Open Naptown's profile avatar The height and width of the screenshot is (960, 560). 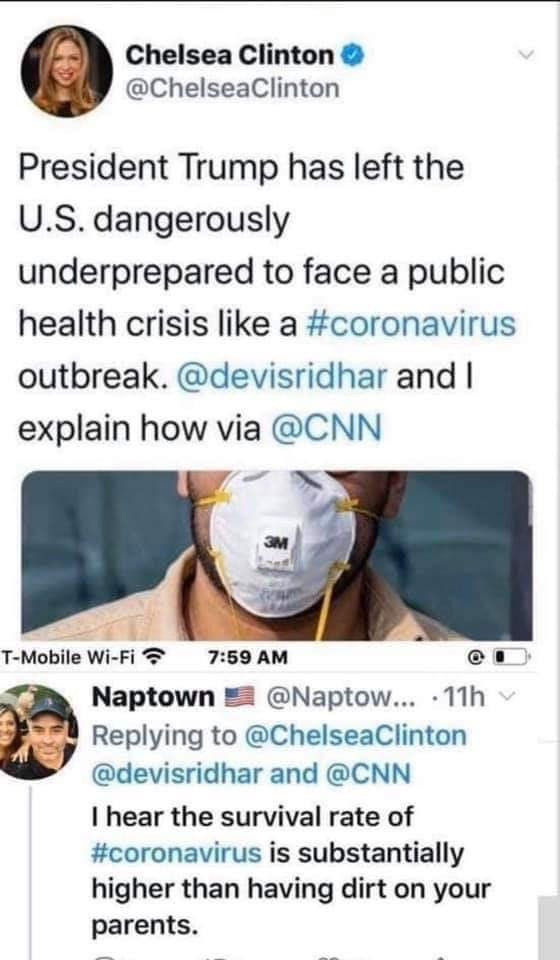(x=38, y=732)
